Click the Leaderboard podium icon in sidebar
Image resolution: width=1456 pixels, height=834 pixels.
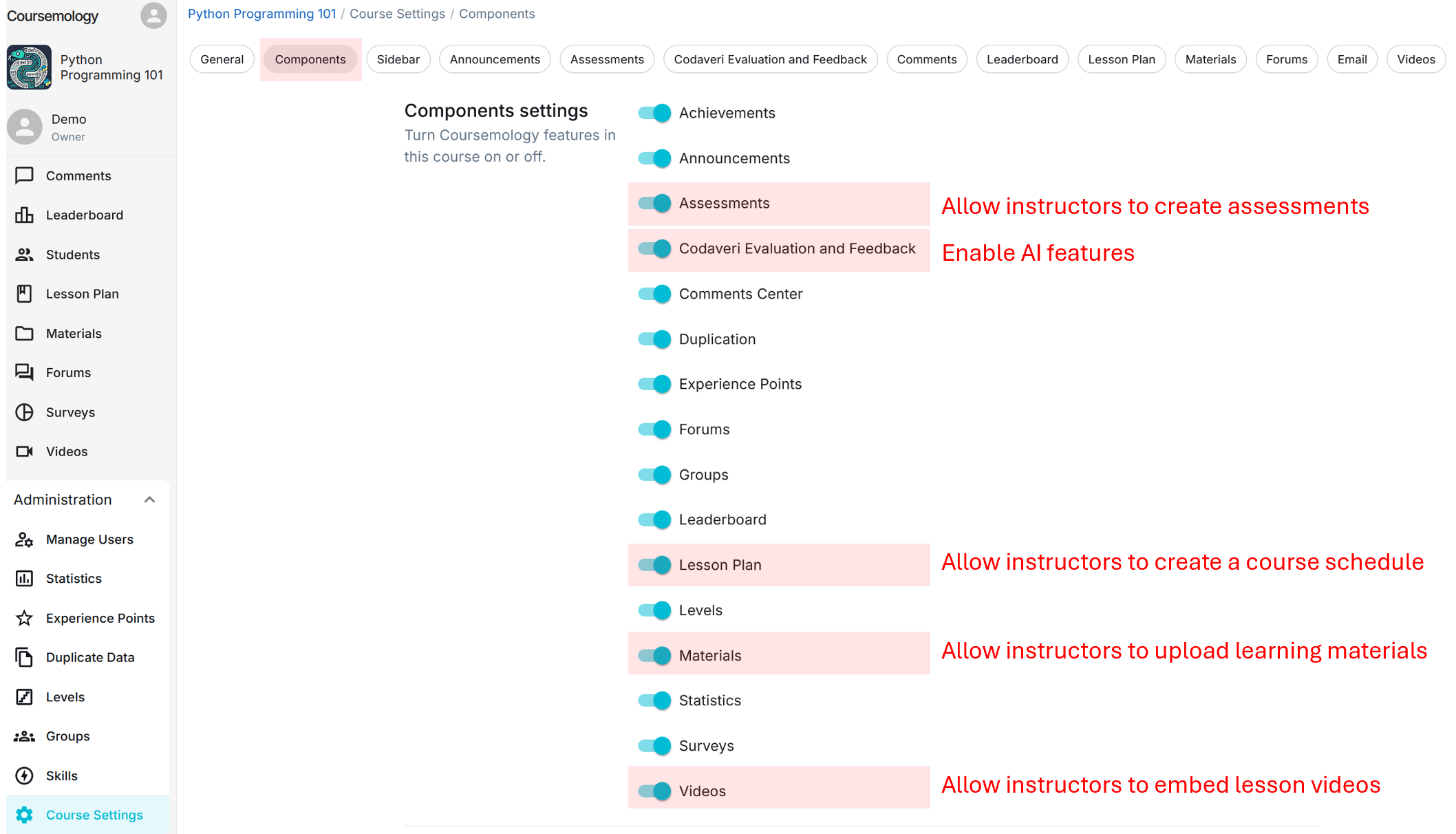click(x=24, y=215)
